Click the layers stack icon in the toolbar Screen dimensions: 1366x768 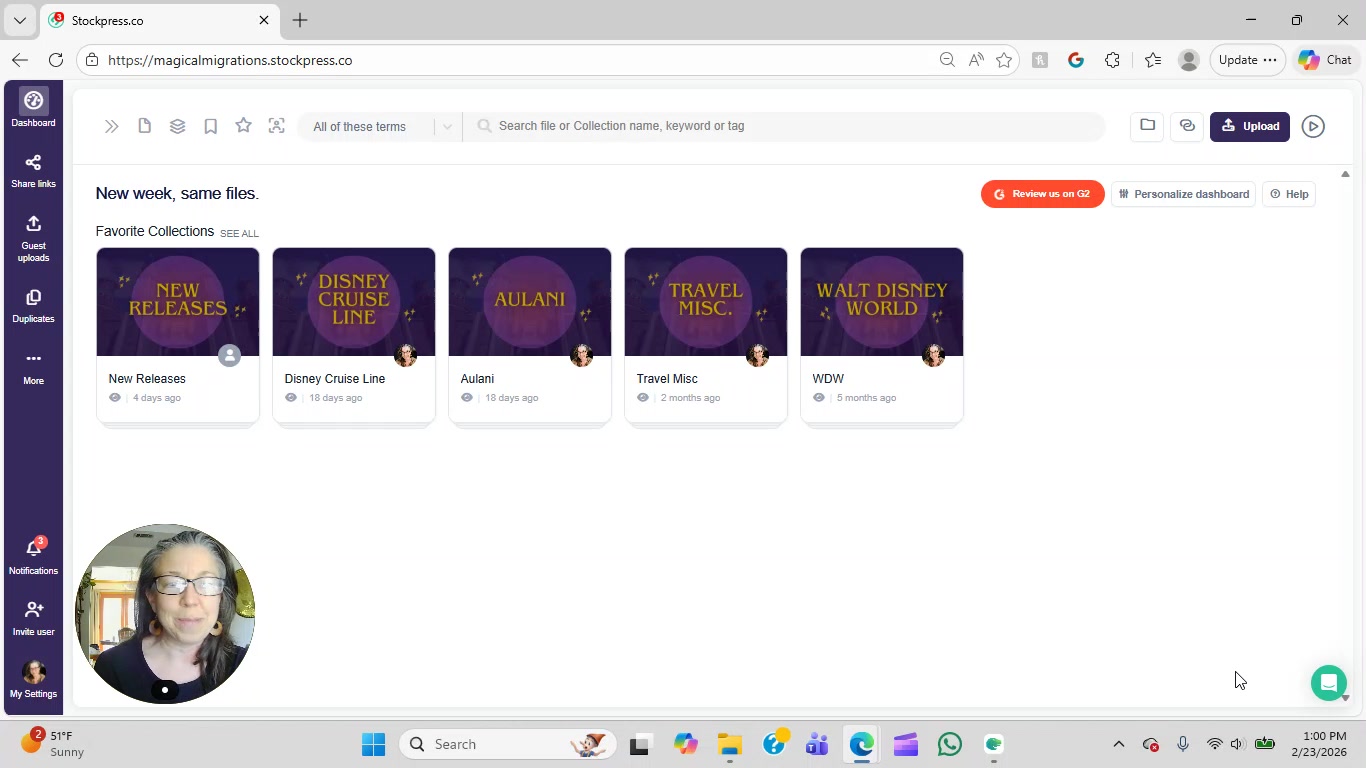[x=177, y=126]
